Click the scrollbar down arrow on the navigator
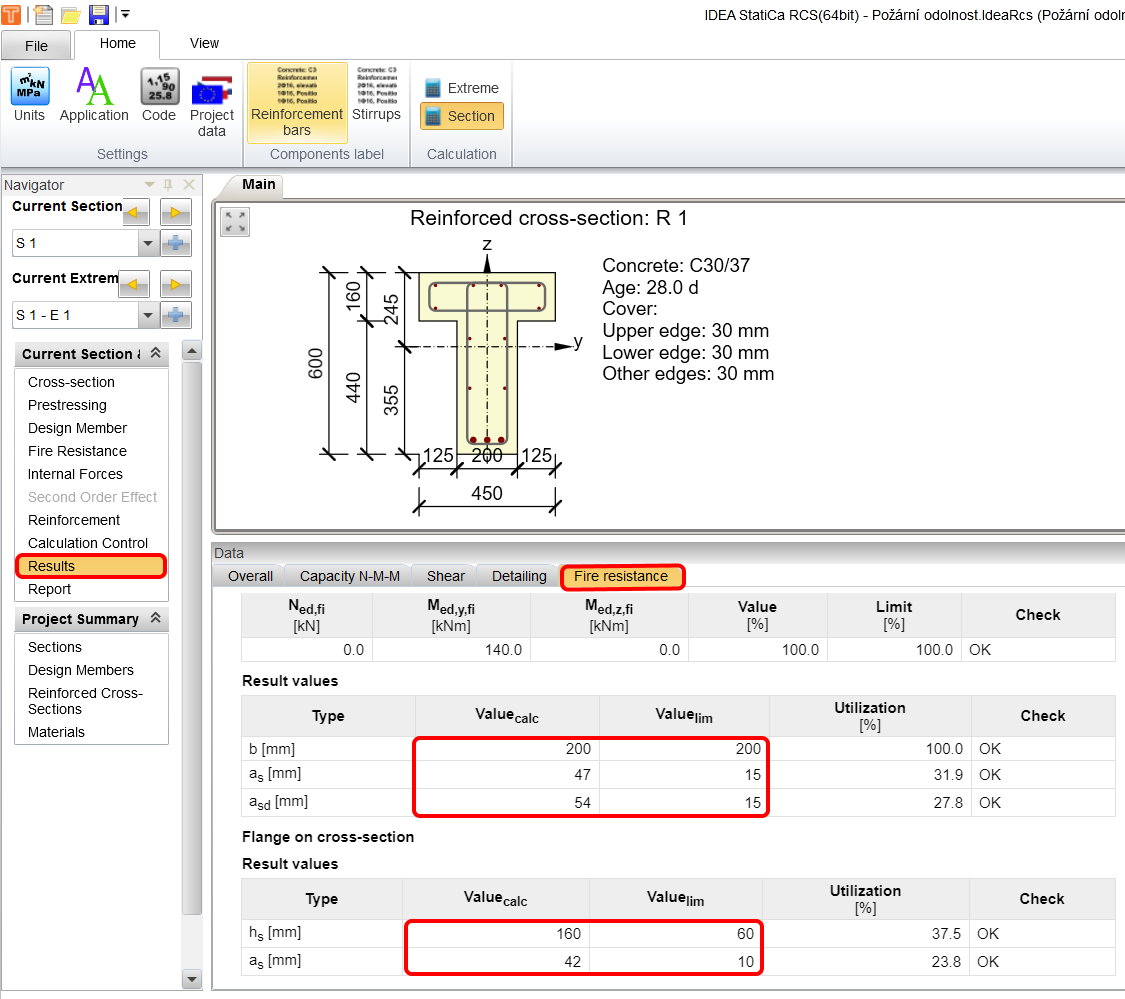Screen dimensions: 1125x999 point(191,981)
